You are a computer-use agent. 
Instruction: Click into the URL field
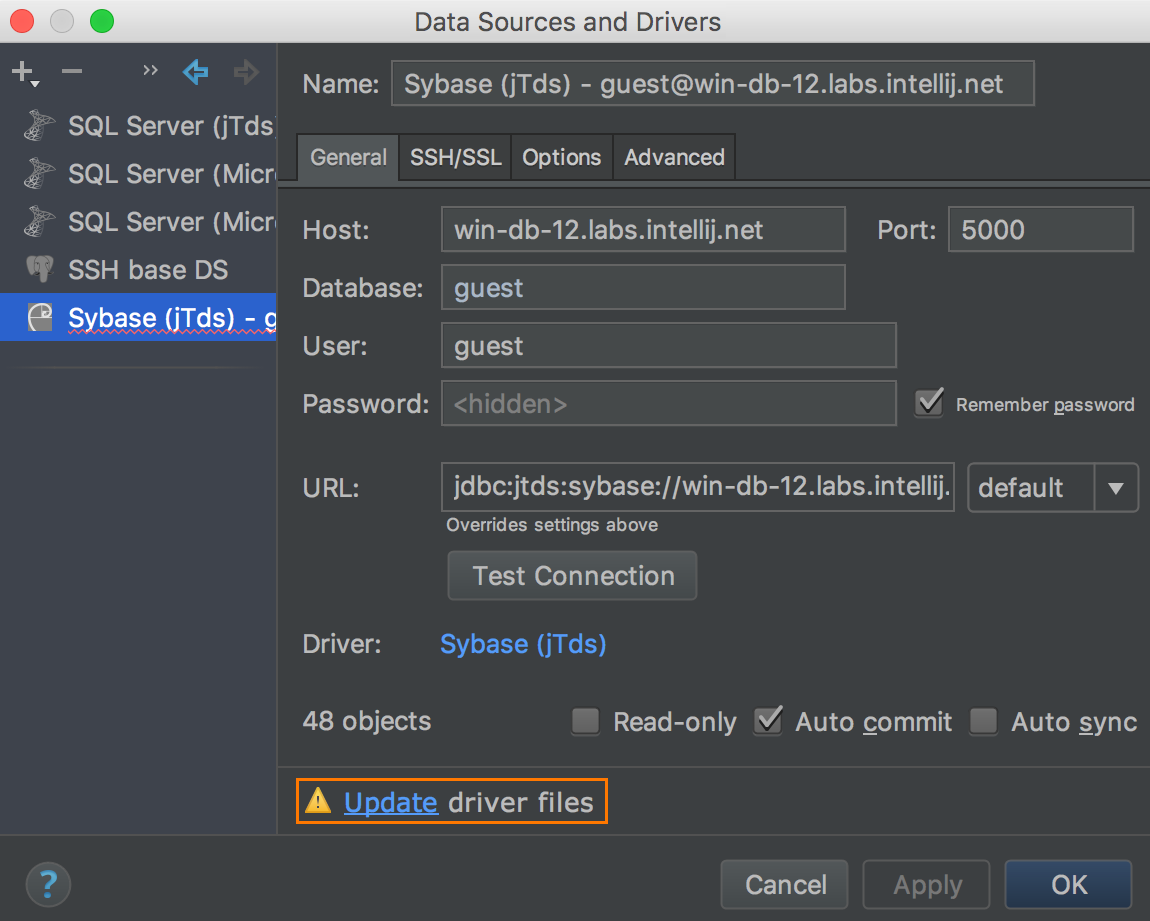point(697,486)
